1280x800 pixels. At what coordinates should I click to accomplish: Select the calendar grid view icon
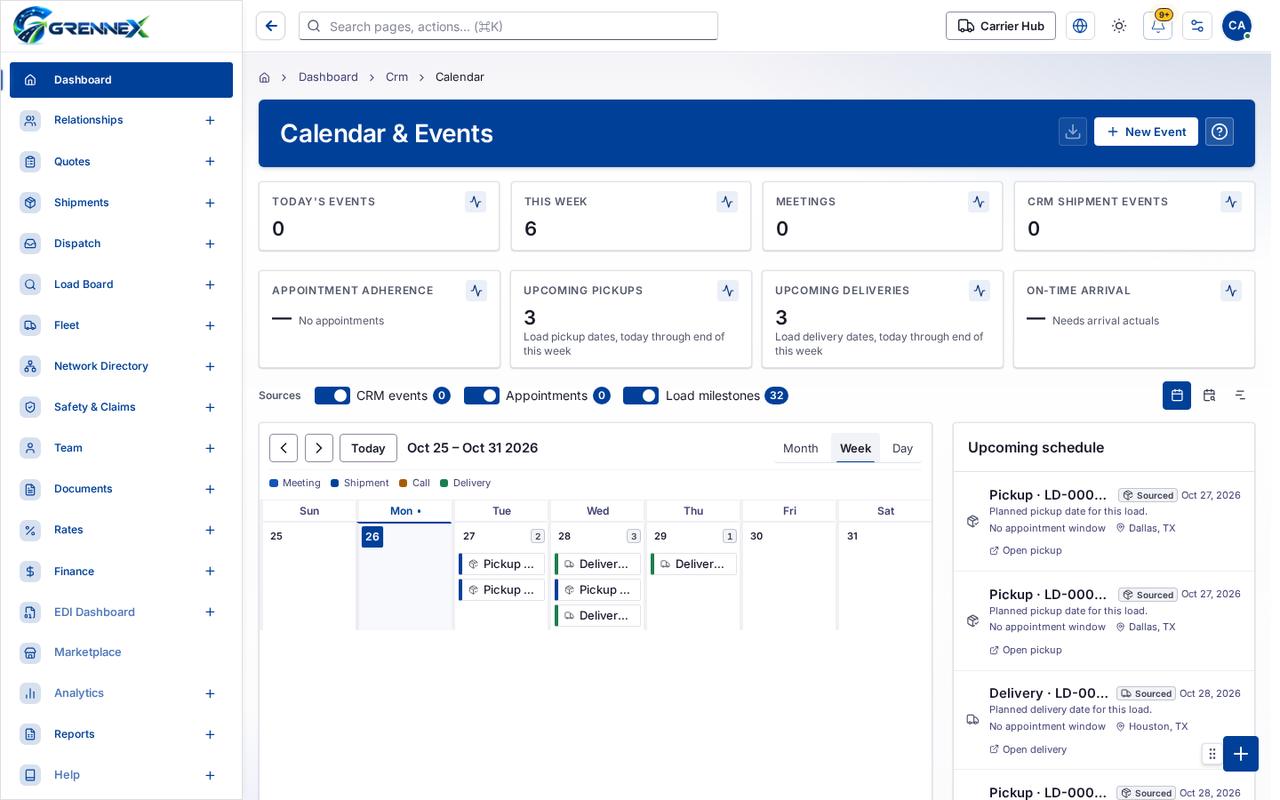1177,395
